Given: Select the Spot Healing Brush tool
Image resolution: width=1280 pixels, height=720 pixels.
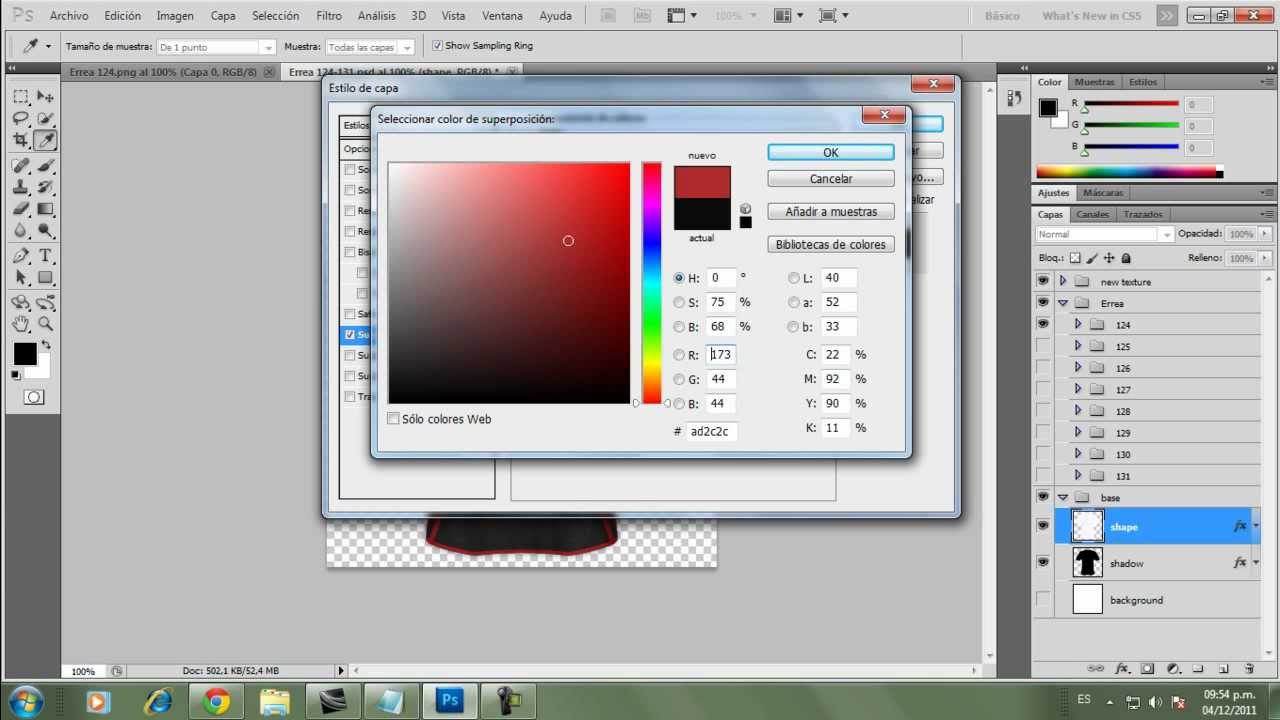Looking at the screenshot, I should coord(21,166).
